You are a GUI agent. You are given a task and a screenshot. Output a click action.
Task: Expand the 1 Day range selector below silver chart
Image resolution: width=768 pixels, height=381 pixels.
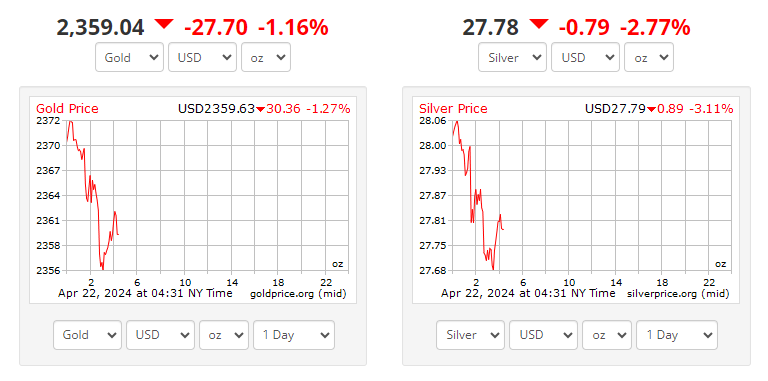[x=677, y=335]
